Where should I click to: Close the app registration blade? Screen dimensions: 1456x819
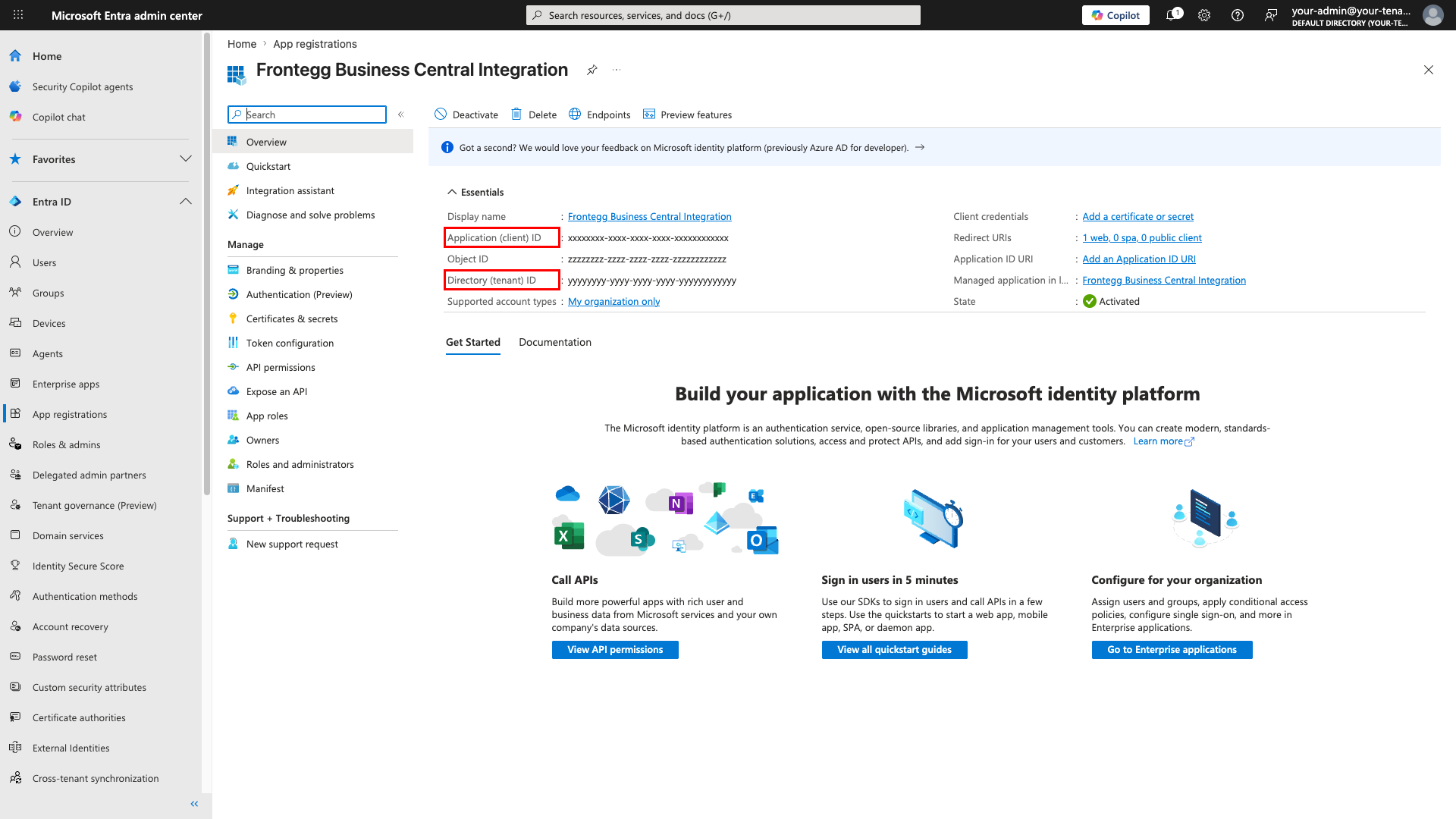point(1429,70)
